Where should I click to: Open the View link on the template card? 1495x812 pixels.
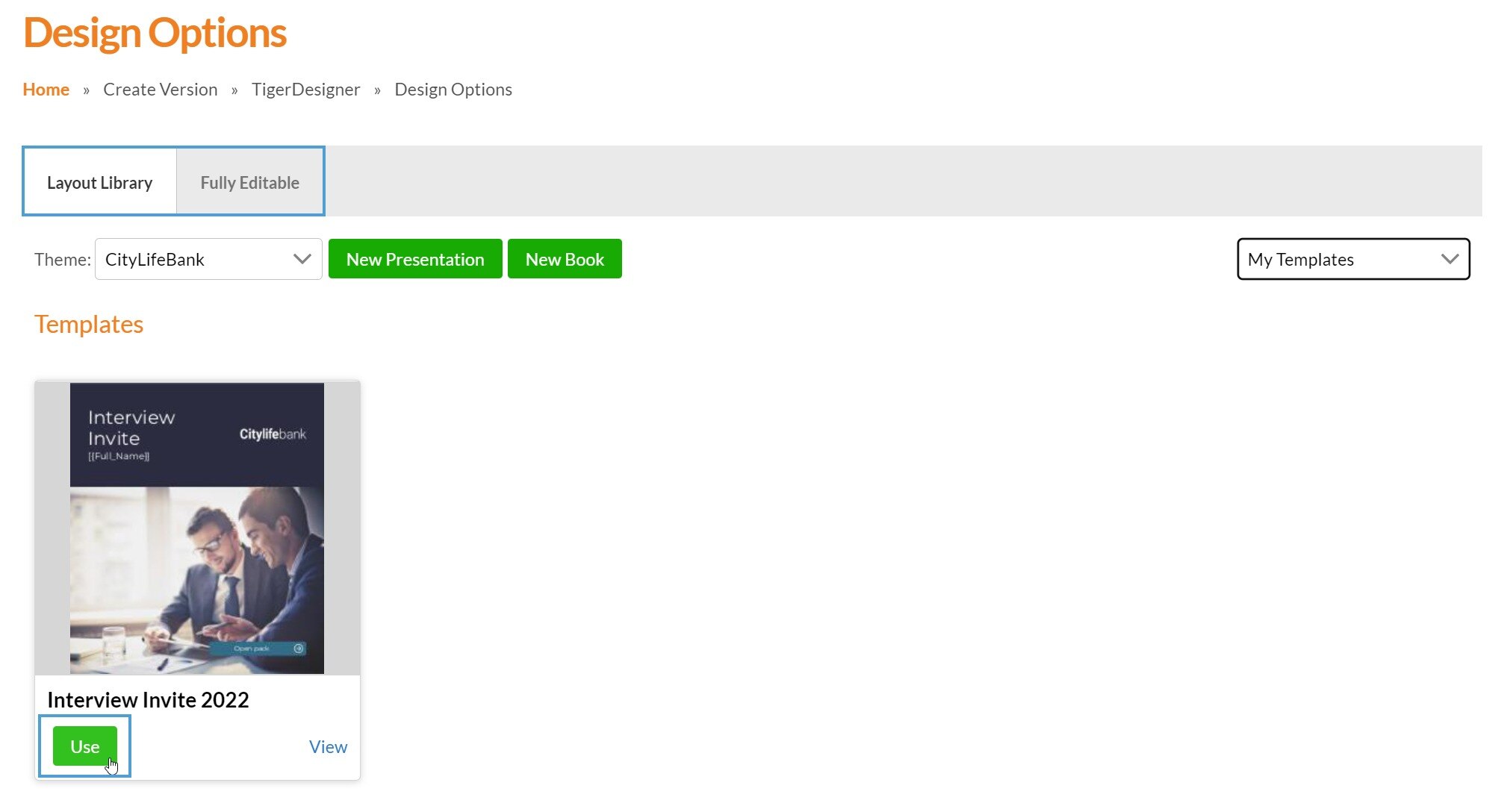tap(328, 746)
